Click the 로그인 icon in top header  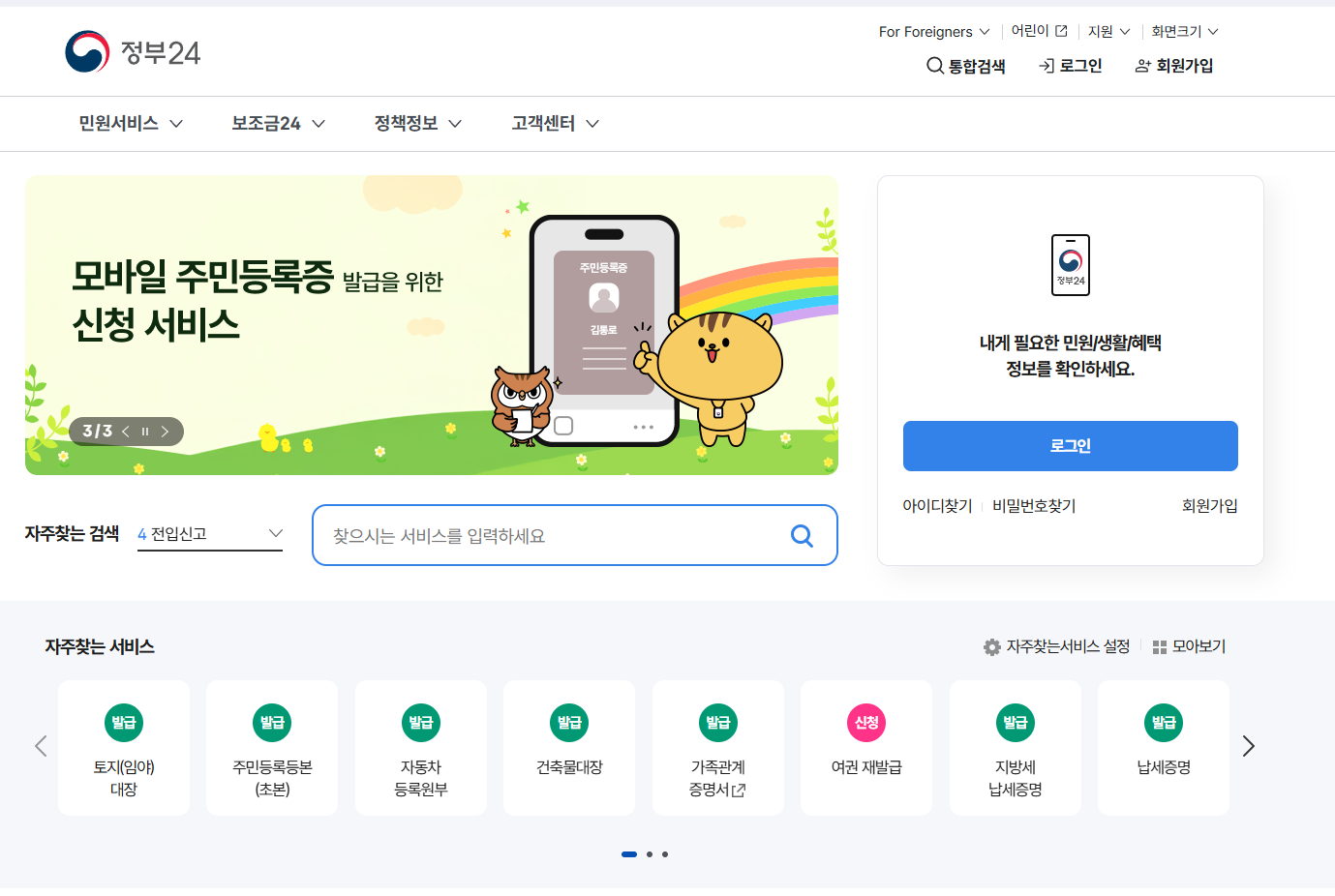(1047, 66)
